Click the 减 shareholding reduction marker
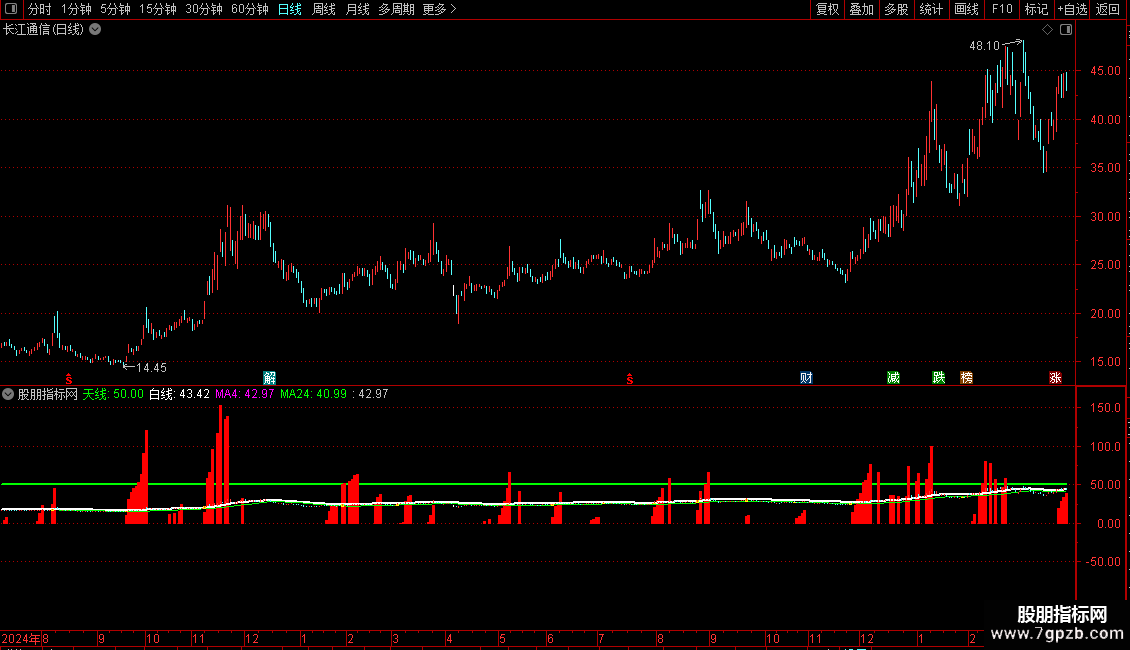The width and height of the screenshot is (1130, 650). pyautogui.click(x=894, y=378)
